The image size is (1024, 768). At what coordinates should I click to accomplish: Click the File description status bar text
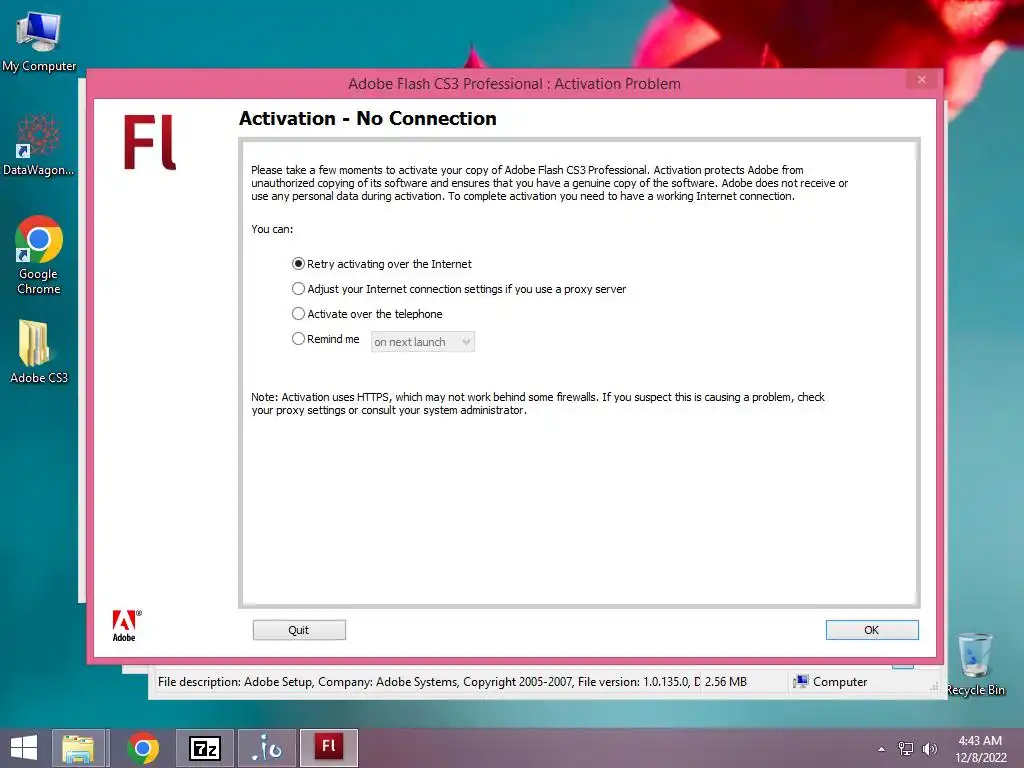(428, 682)
